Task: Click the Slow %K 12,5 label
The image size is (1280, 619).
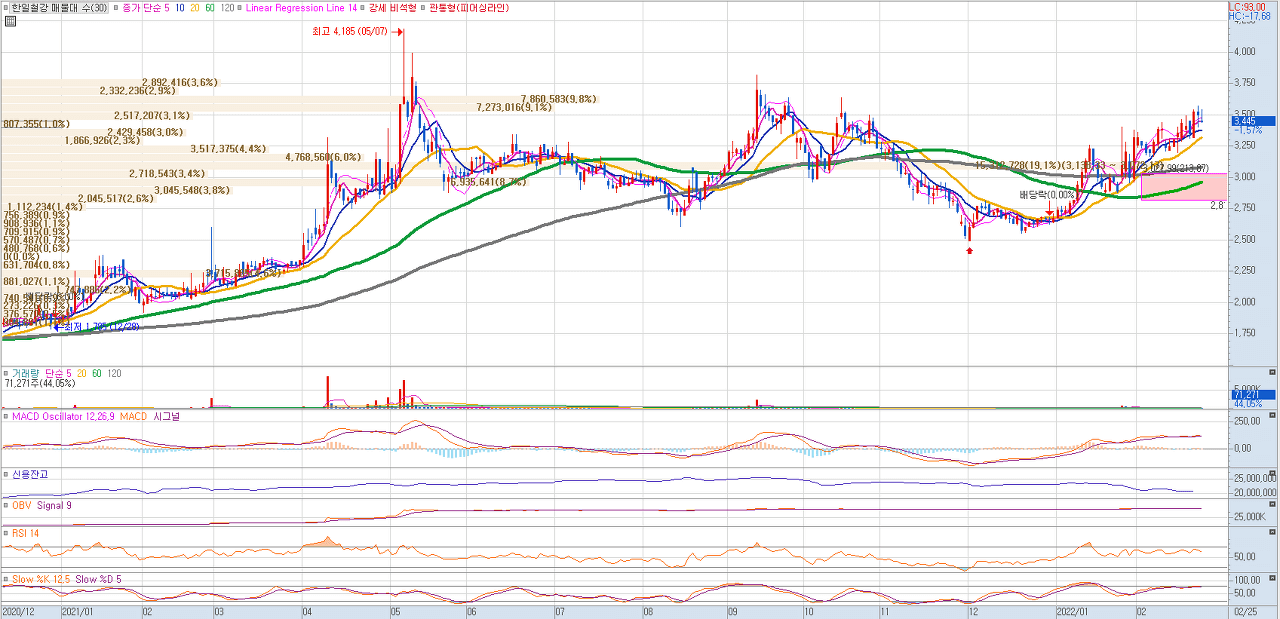Action: 40,579
